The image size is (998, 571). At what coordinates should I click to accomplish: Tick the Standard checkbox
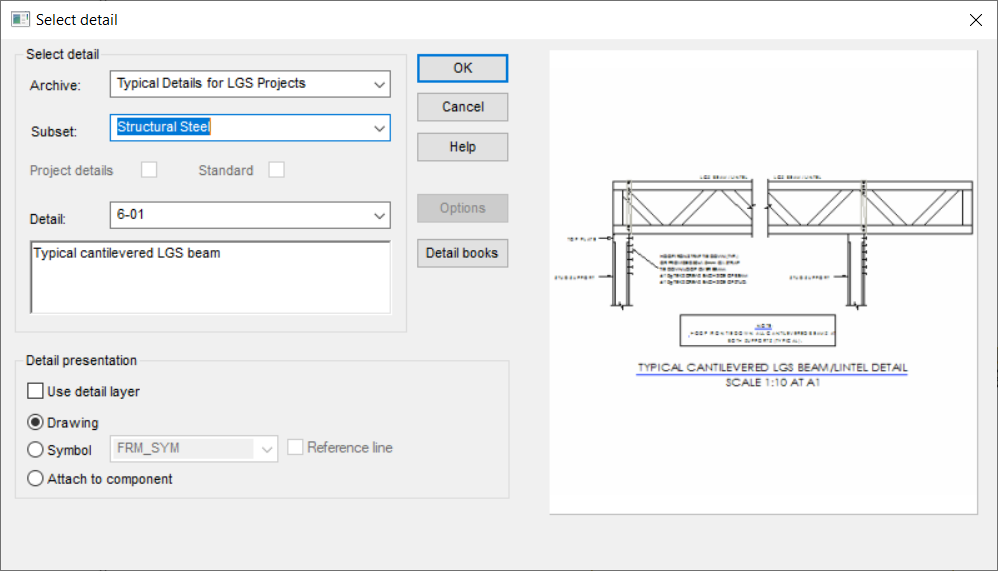point(276,170)
